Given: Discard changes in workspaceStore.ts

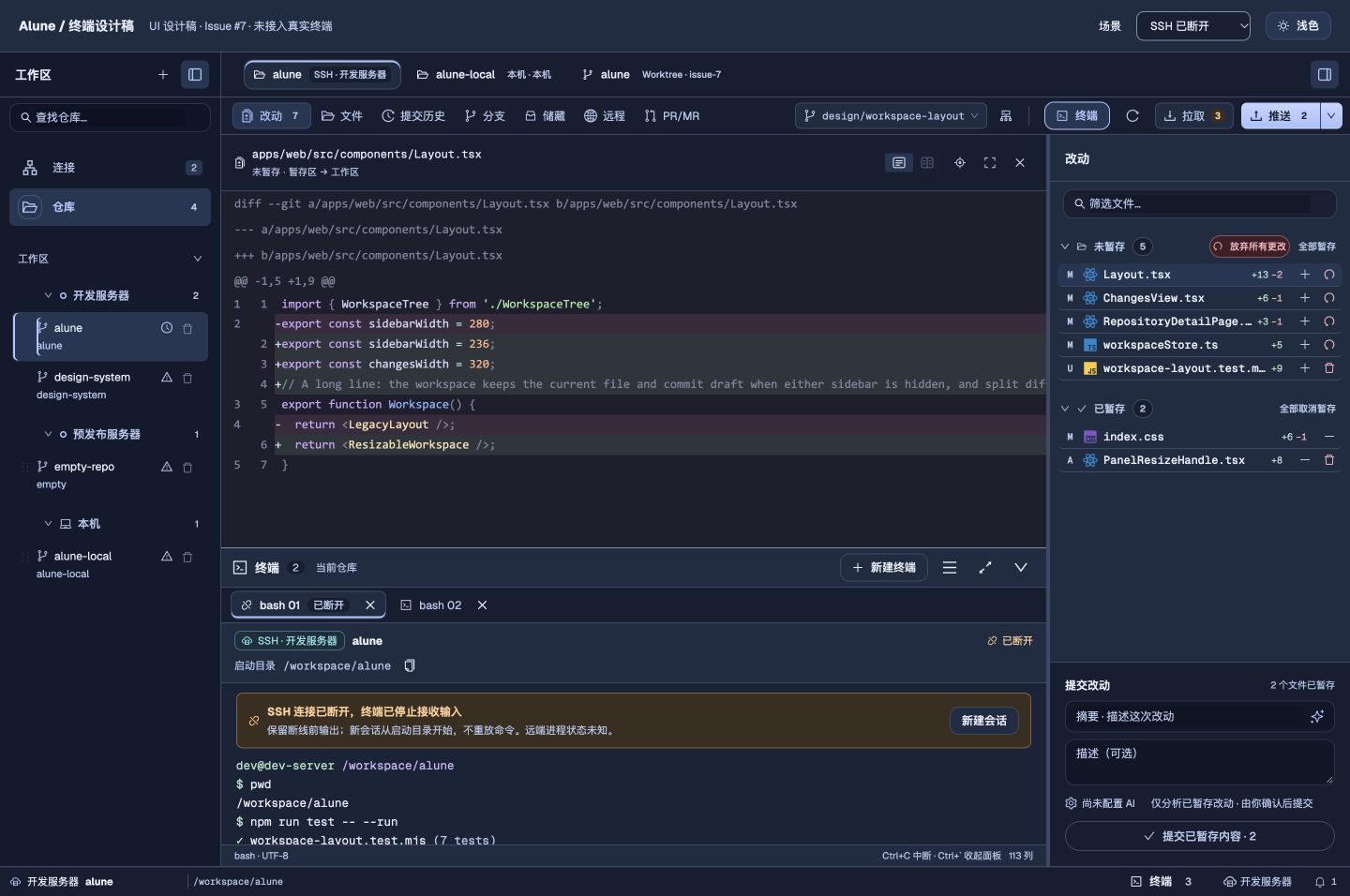Looking at the screenshot, I should coord(1329,345).
